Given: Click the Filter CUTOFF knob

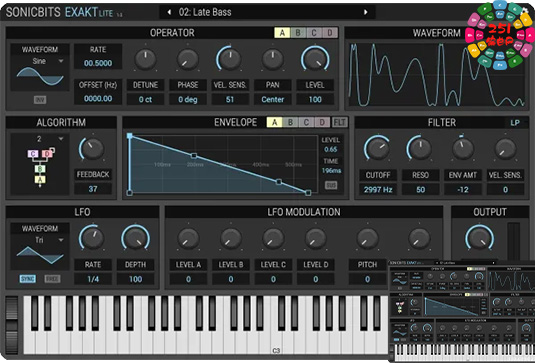Looking at the screenshot, I should point(378,149).
